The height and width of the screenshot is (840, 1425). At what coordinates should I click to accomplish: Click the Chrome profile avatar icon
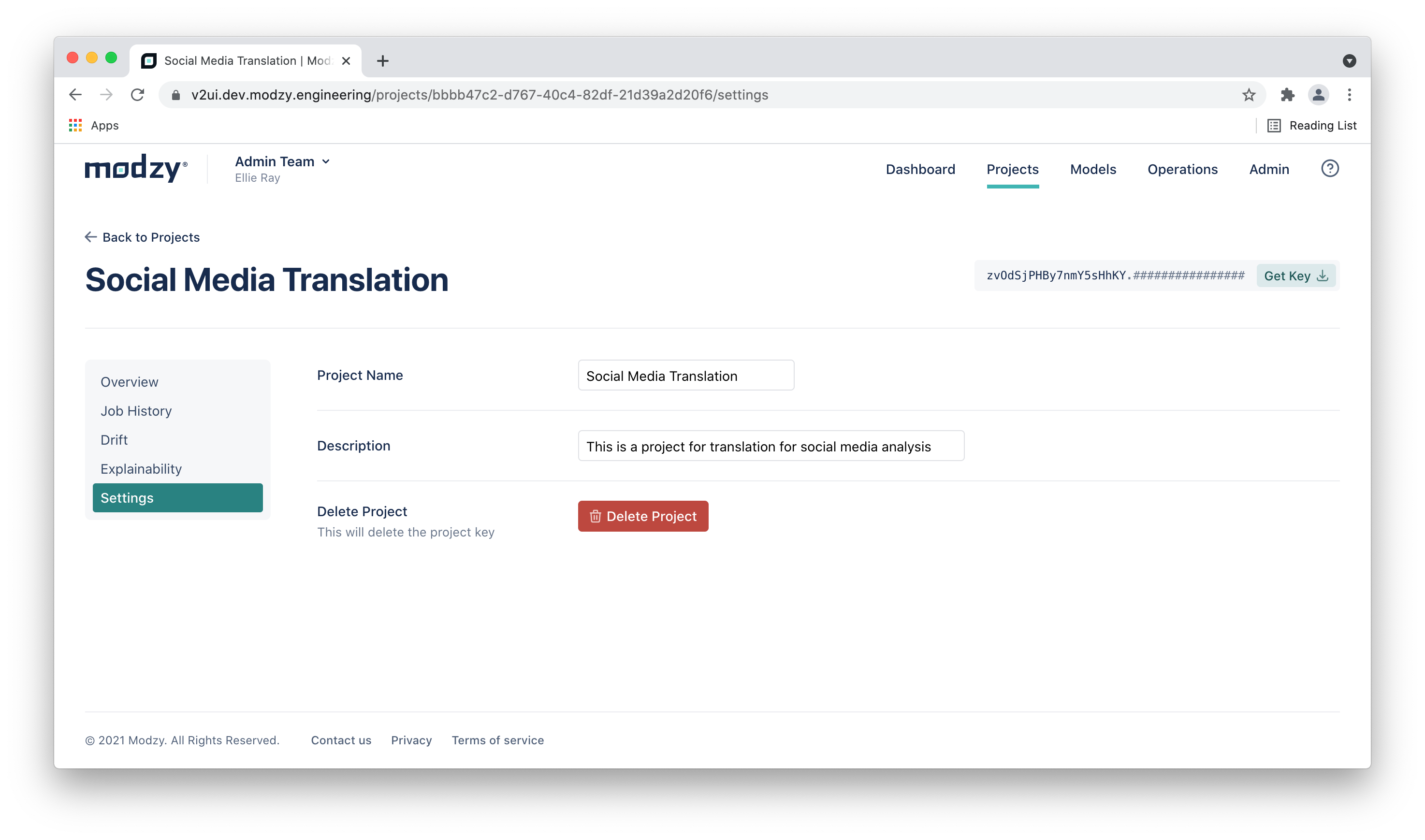pos(1318,95)
